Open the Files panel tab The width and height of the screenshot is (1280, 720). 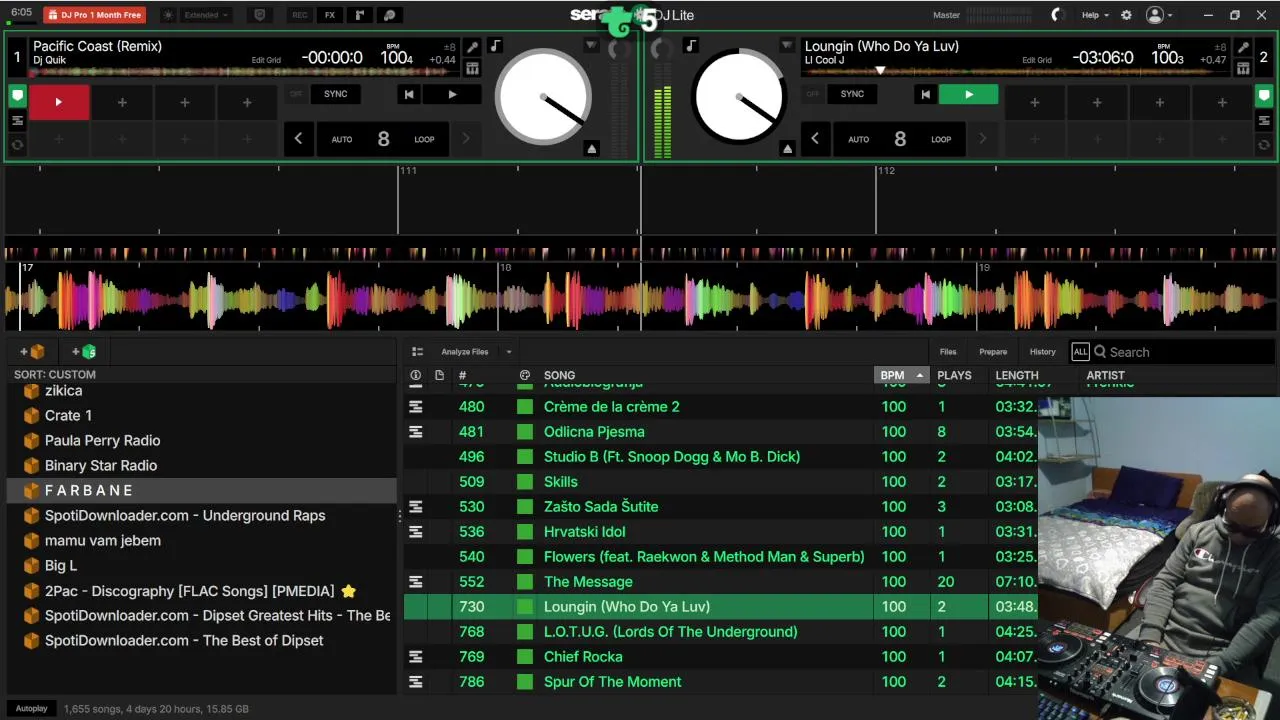pyautogui.click(x=948, y=352)
